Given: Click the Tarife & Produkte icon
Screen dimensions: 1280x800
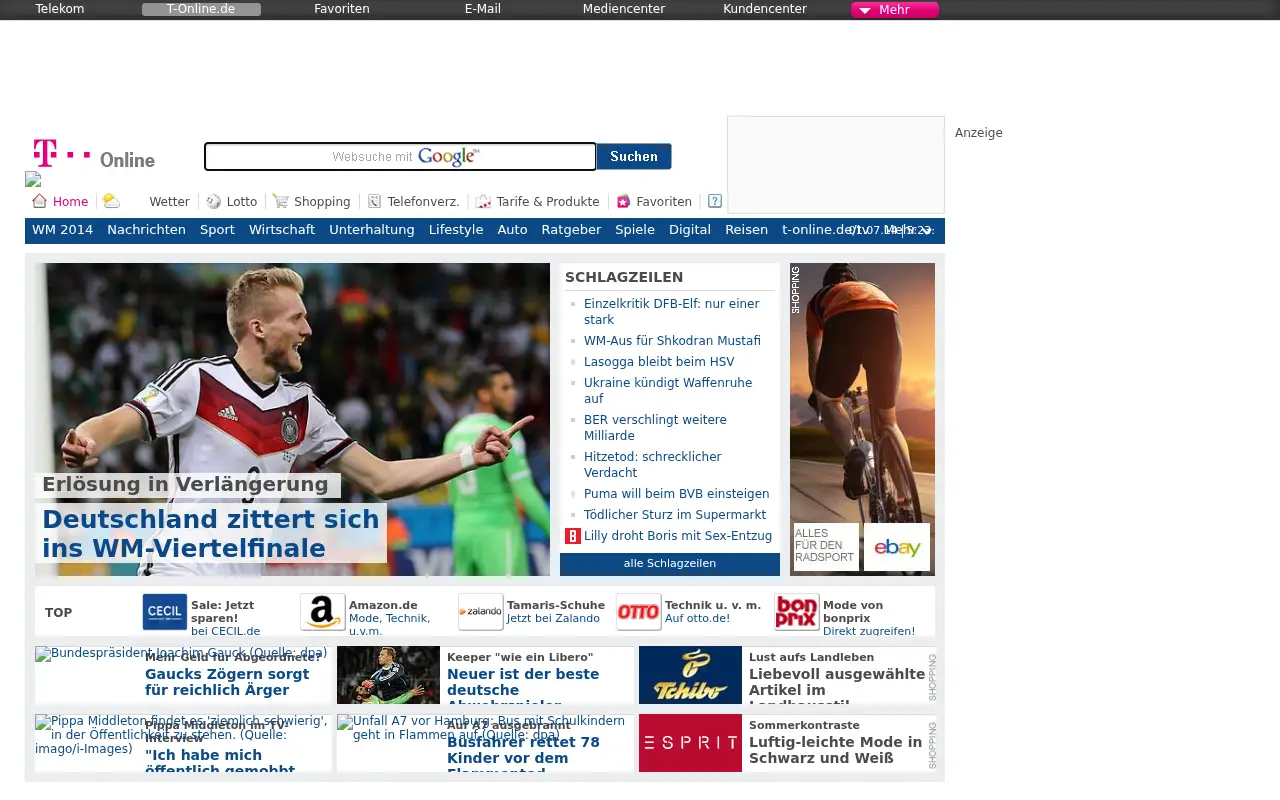Looking at the screenshot, I should (484, 201).
